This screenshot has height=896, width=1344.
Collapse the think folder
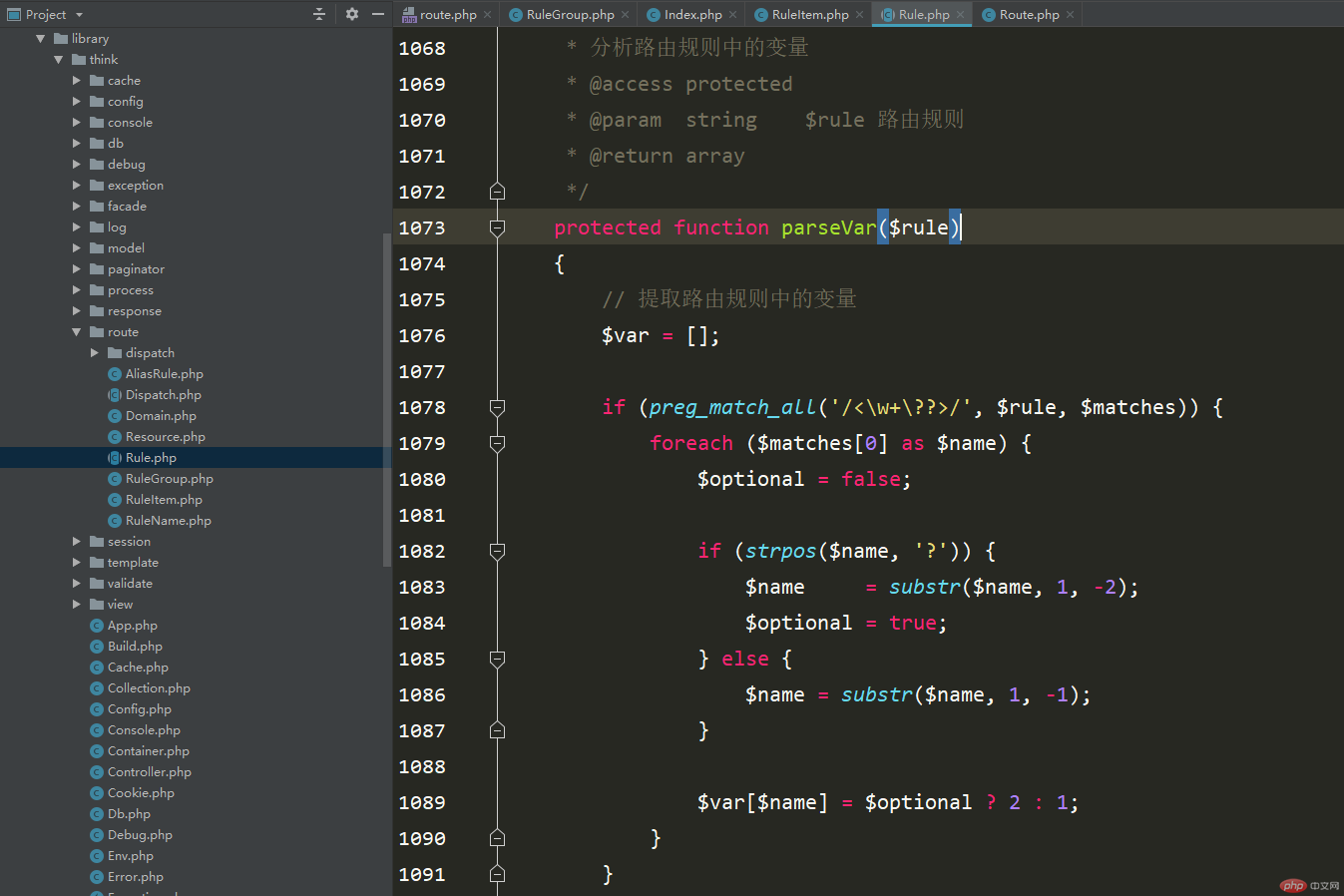coord(59,60)
